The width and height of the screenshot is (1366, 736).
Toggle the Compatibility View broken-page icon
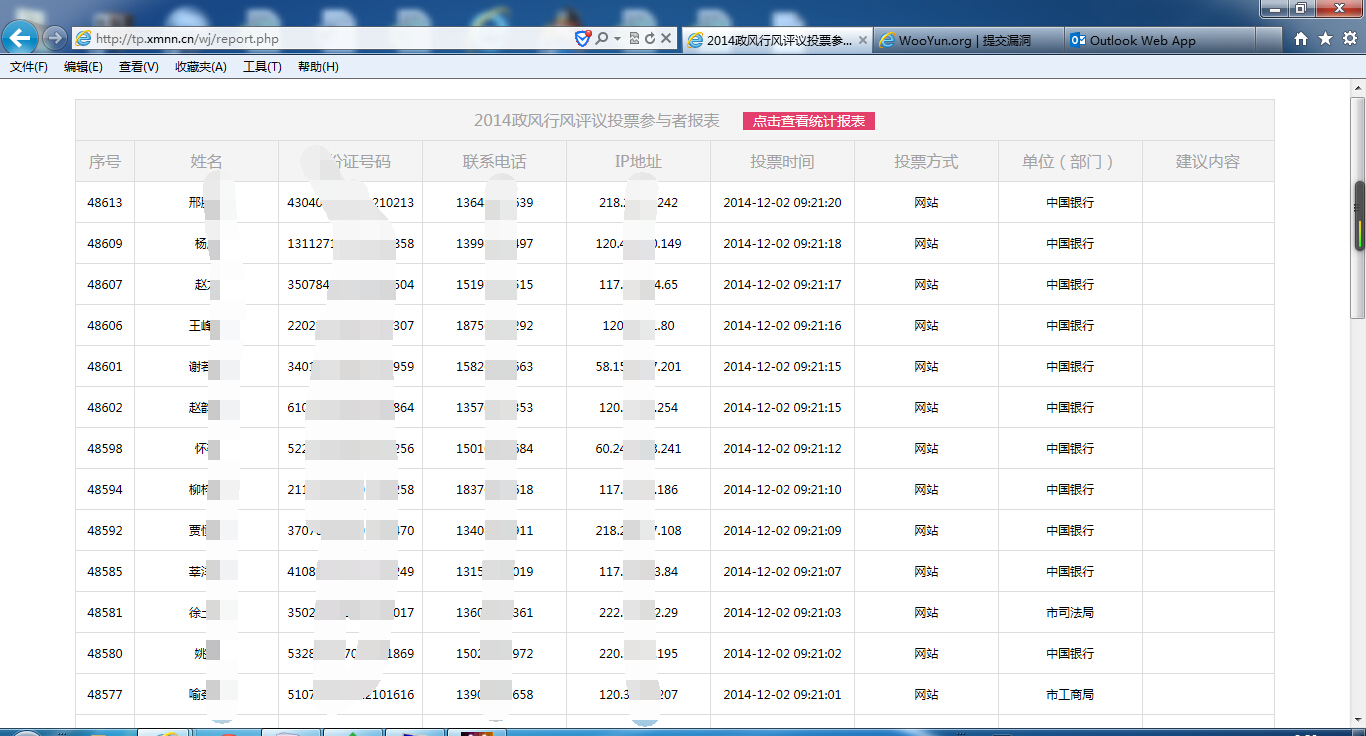pyautogui.click(x=634, y=39)
